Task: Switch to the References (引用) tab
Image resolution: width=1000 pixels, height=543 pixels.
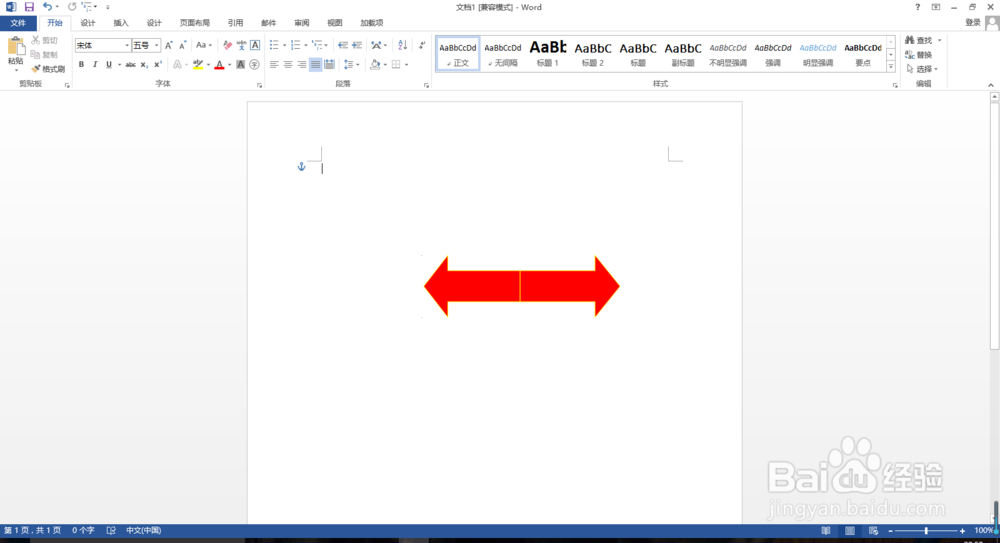Action: [235, 23]
